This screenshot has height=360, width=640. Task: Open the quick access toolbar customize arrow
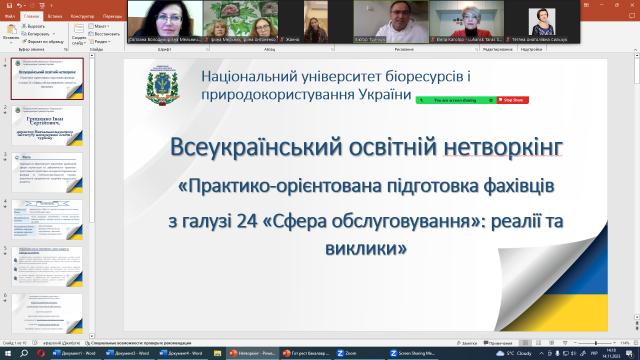click(x=51, y=6)
